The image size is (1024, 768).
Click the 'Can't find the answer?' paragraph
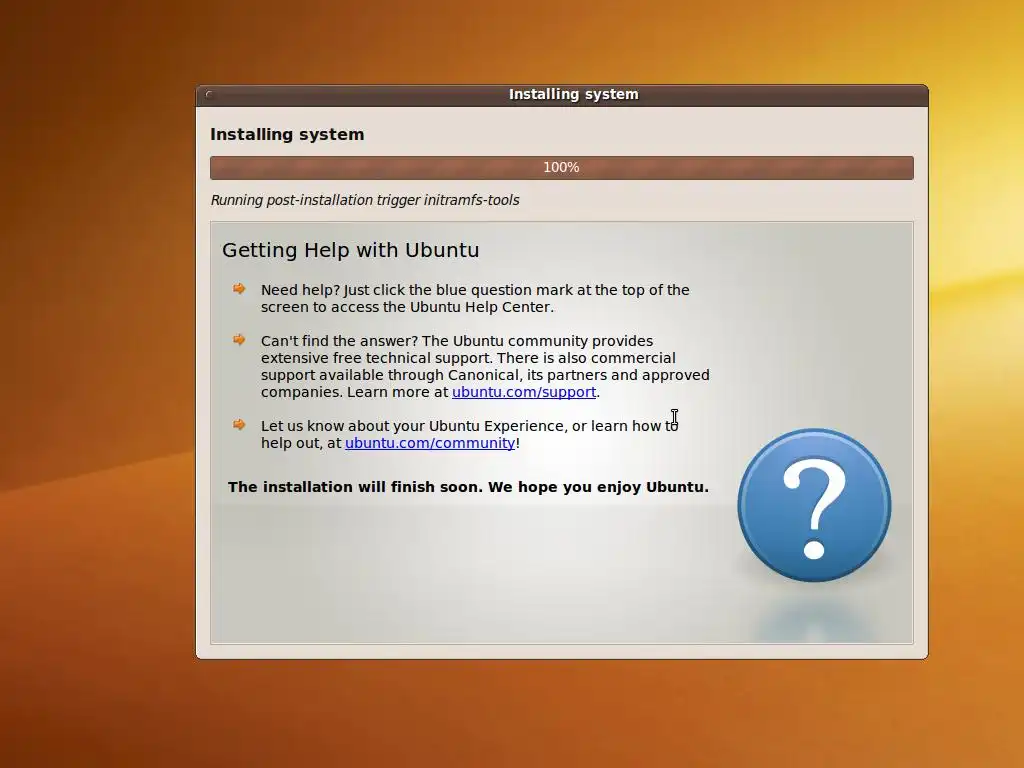click(x=485, y=366)
